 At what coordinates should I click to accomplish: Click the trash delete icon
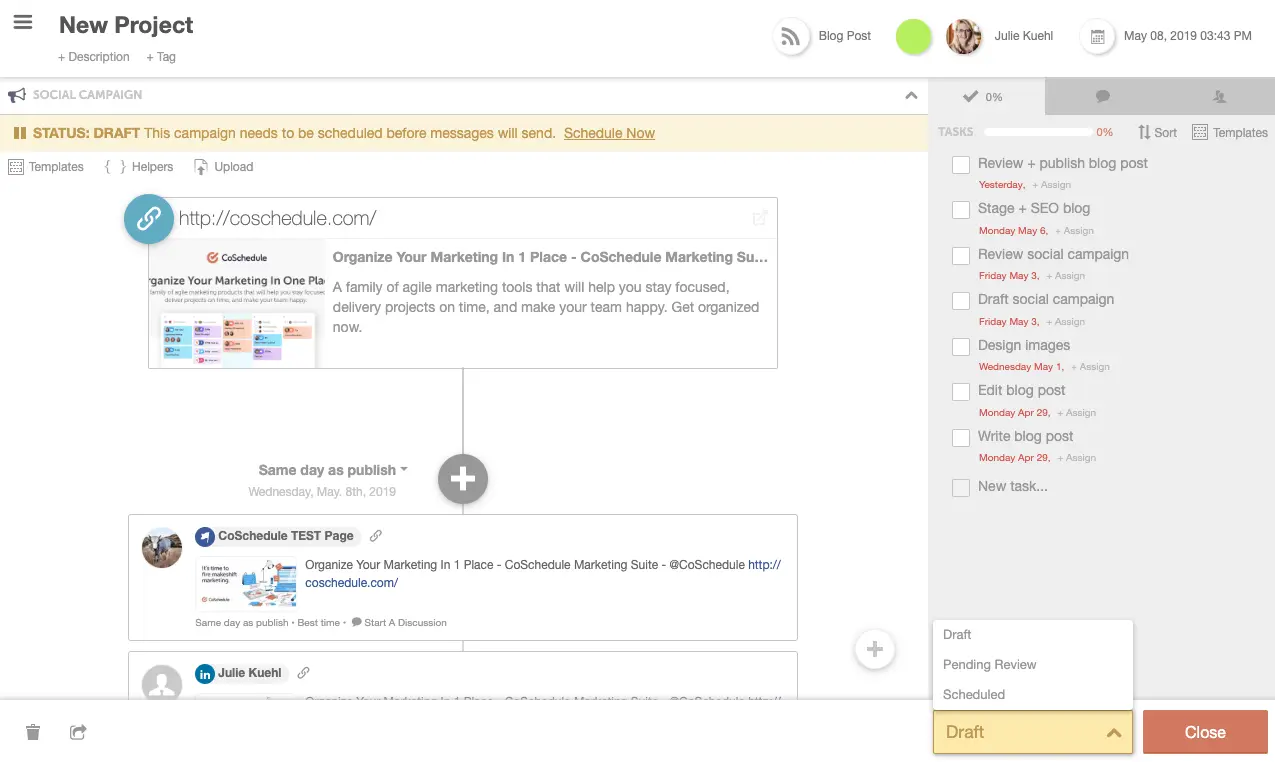click(33, 732)
